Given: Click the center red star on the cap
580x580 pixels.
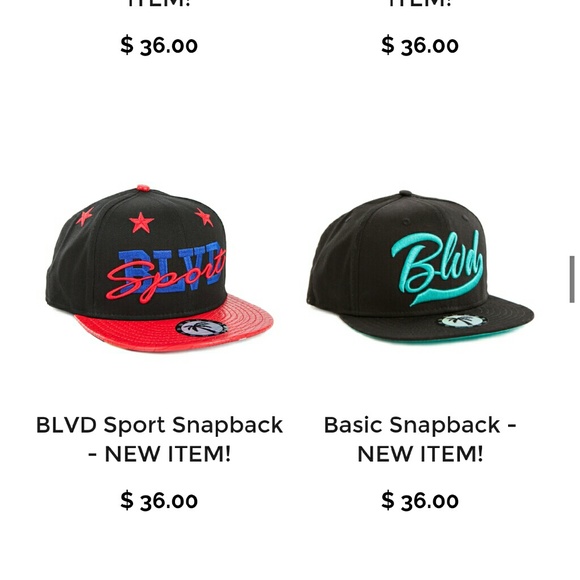Looking at the screenshot, I should 141,223.
